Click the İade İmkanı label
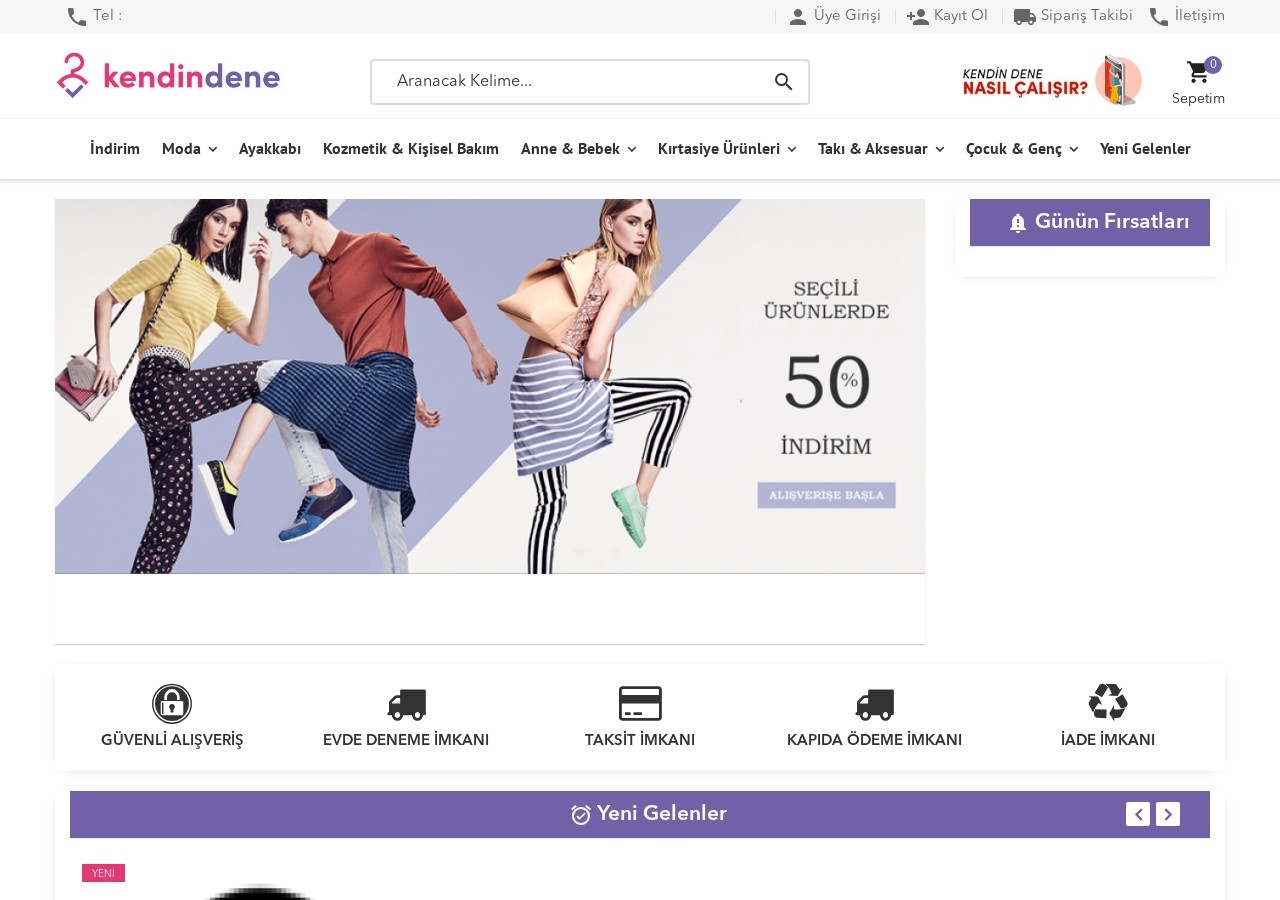 point(1108,741)
